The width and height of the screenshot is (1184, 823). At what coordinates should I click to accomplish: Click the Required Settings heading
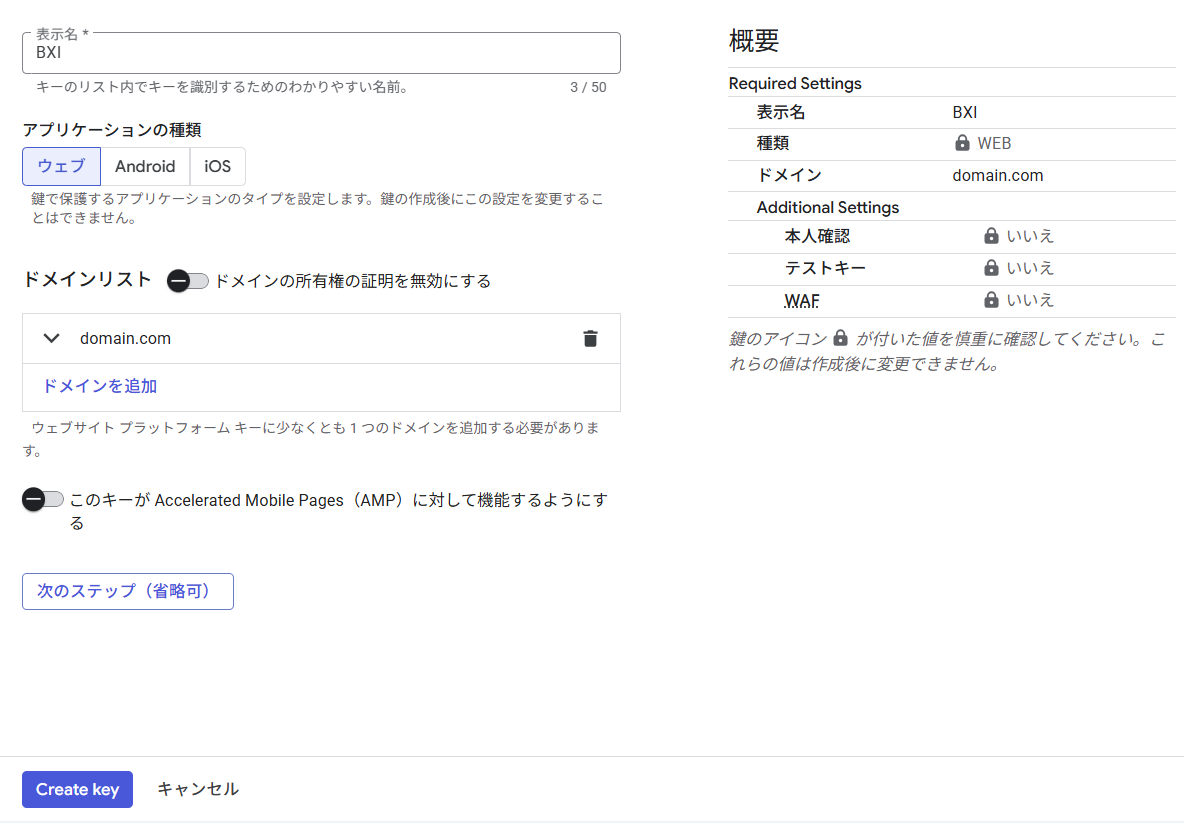795,84
